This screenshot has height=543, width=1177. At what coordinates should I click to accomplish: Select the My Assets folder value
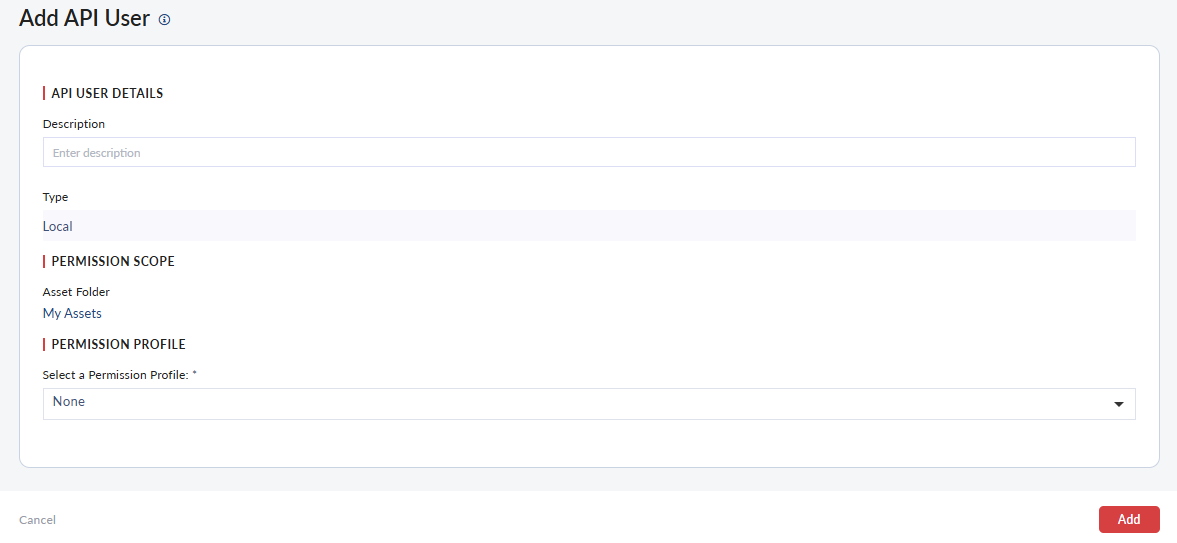click(x=72, y=313)
